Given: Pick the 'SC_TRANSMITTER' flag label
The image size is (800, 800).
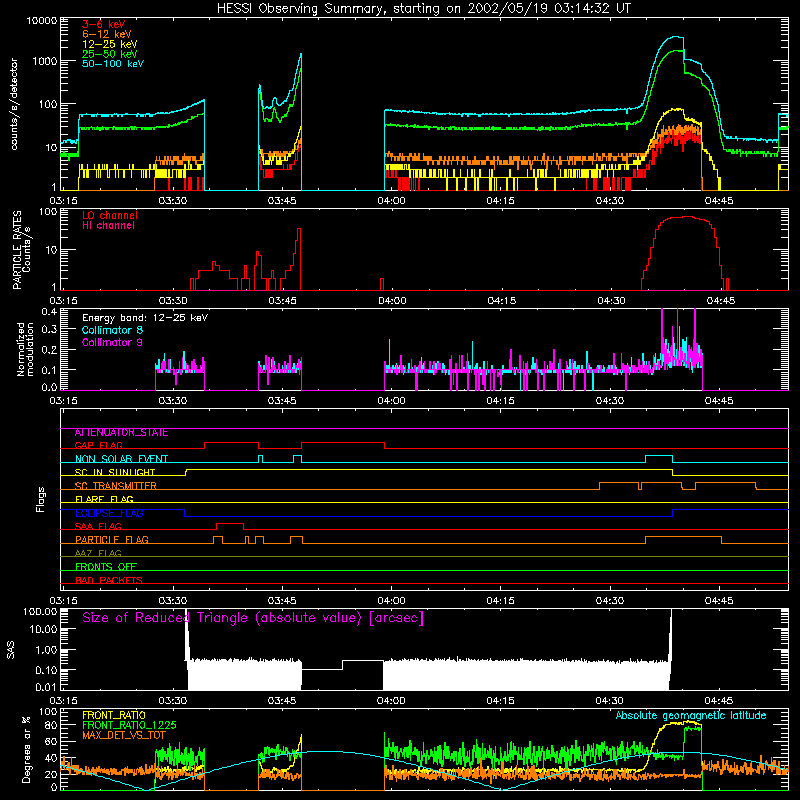Looking at the screenshot, I should coord(115,486).
